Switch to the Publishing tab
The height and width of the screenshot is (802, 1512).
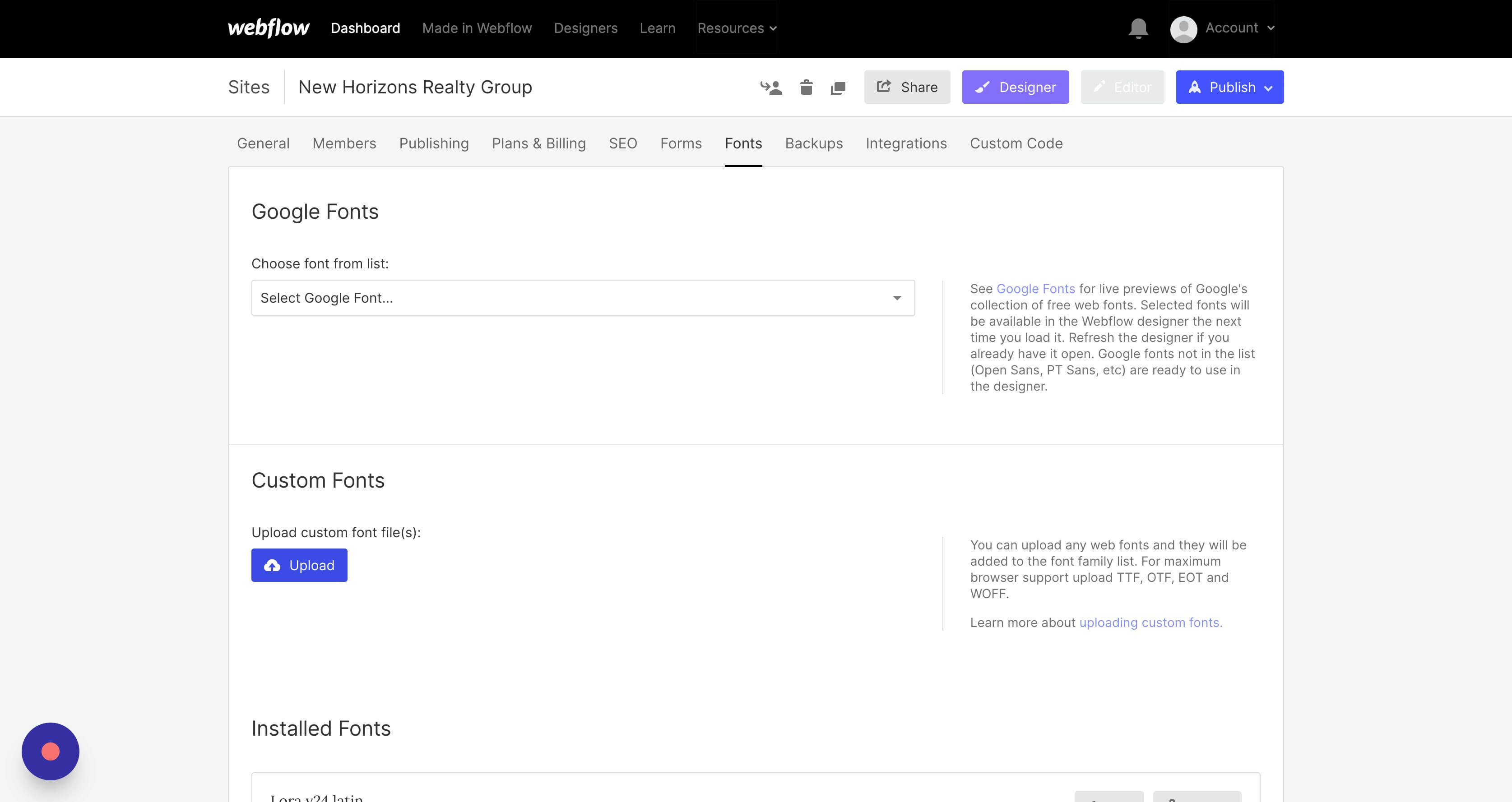tap(434, 144)
